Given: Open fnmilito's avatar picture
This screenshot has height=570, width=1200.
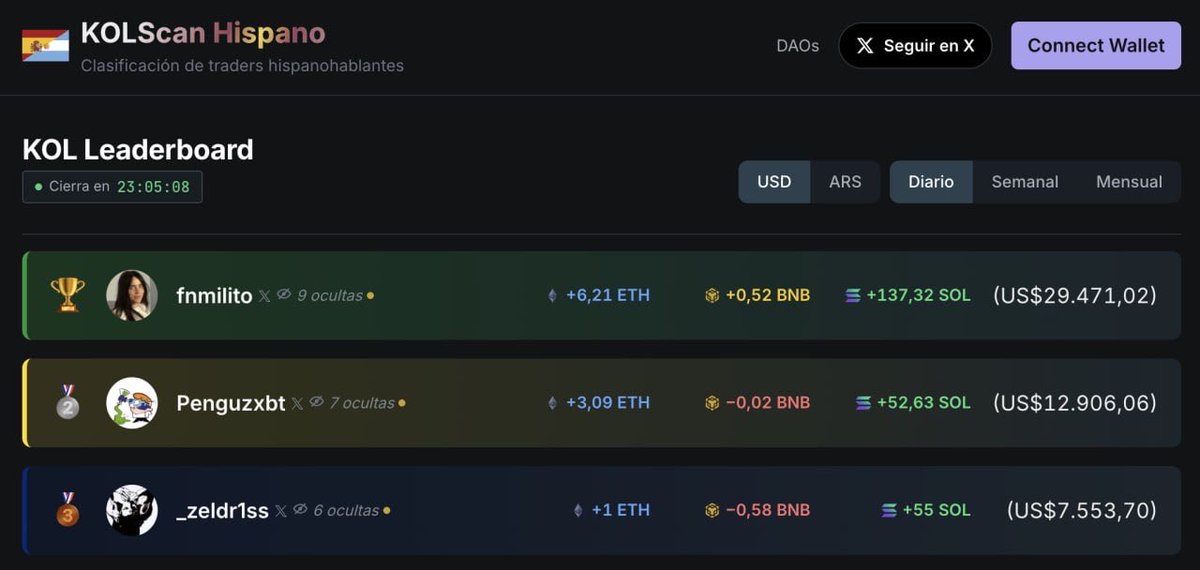Looking at the screenshot, I should click(132, 295).
